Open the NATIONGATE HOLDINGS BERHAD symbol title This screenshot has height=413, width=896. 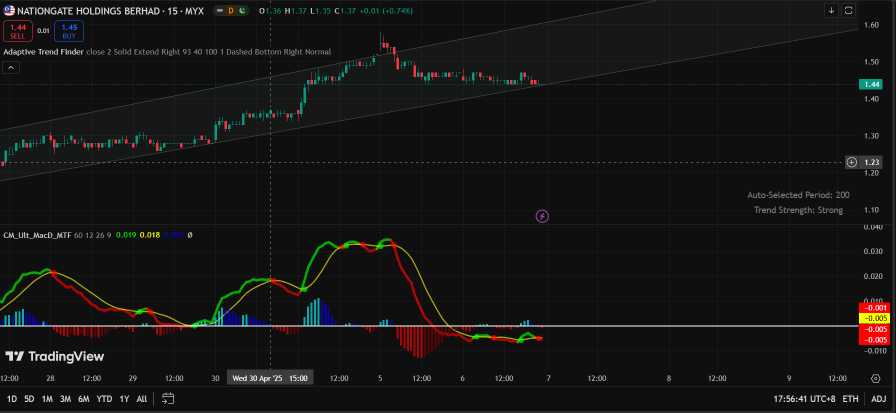click(x=111, y=11)
